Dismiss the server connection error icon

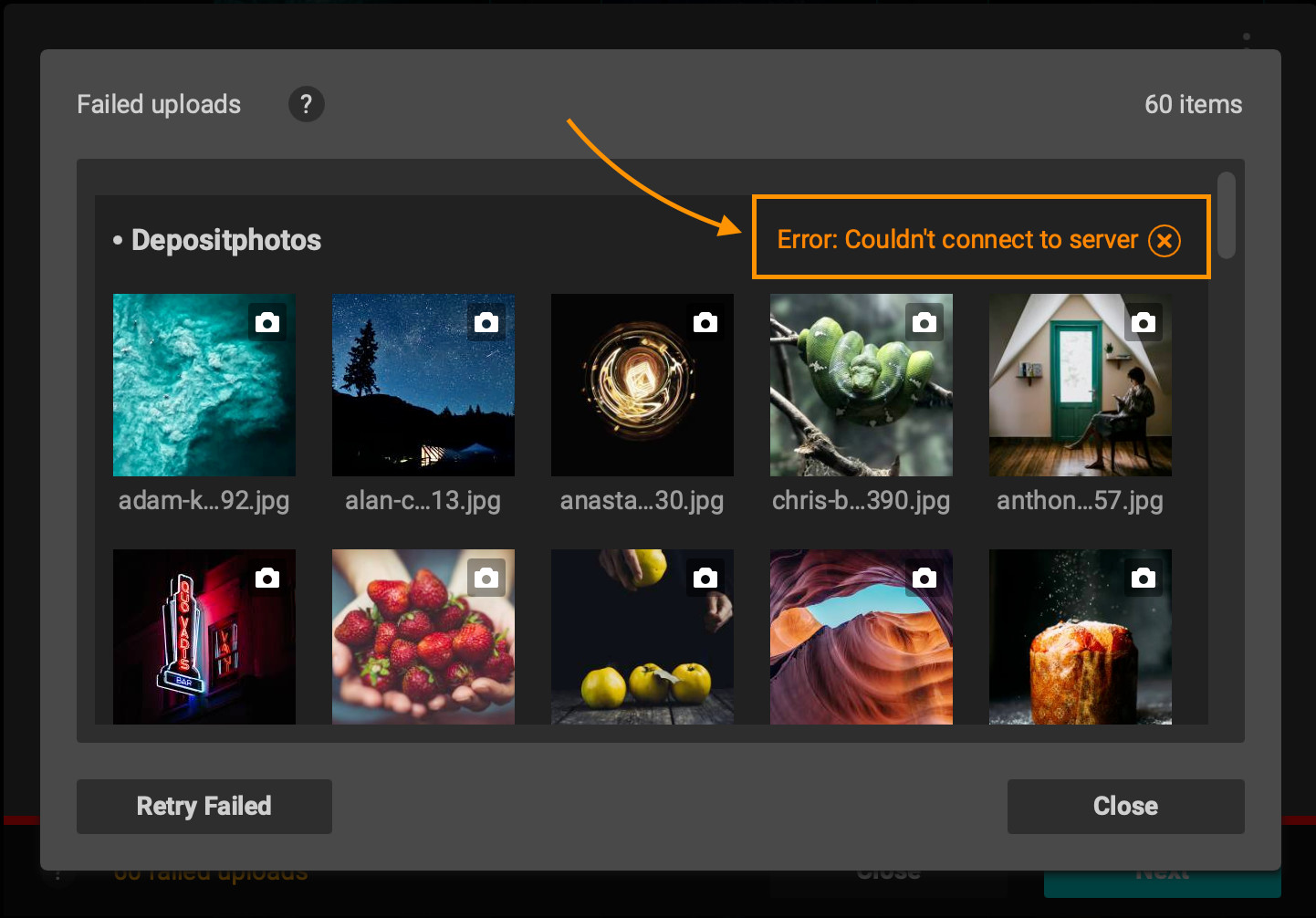[x=1164, y=241]
